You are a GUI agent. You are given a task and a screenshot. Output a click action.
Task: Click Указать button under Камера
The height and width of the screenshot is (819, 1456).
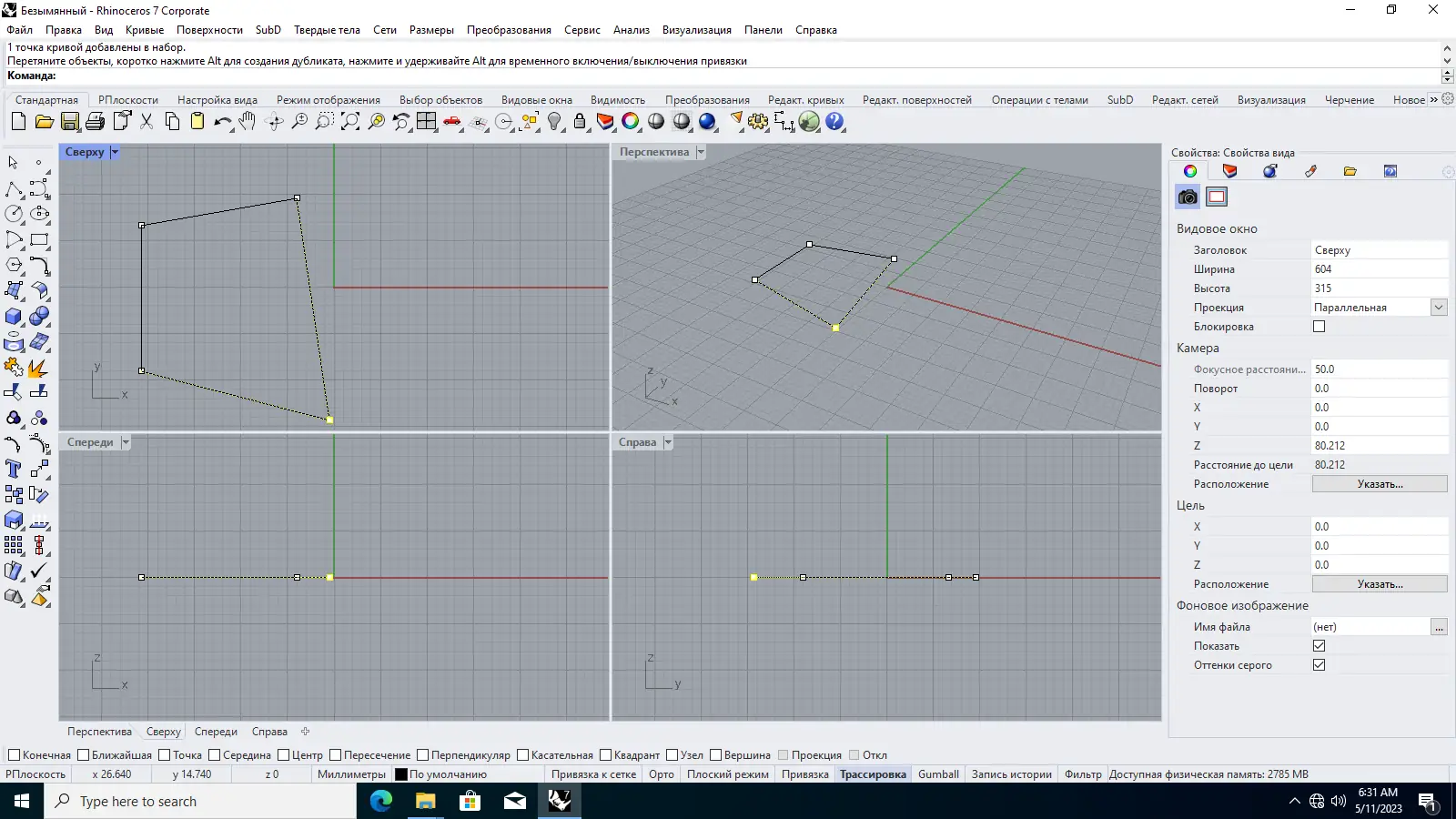1380,484
